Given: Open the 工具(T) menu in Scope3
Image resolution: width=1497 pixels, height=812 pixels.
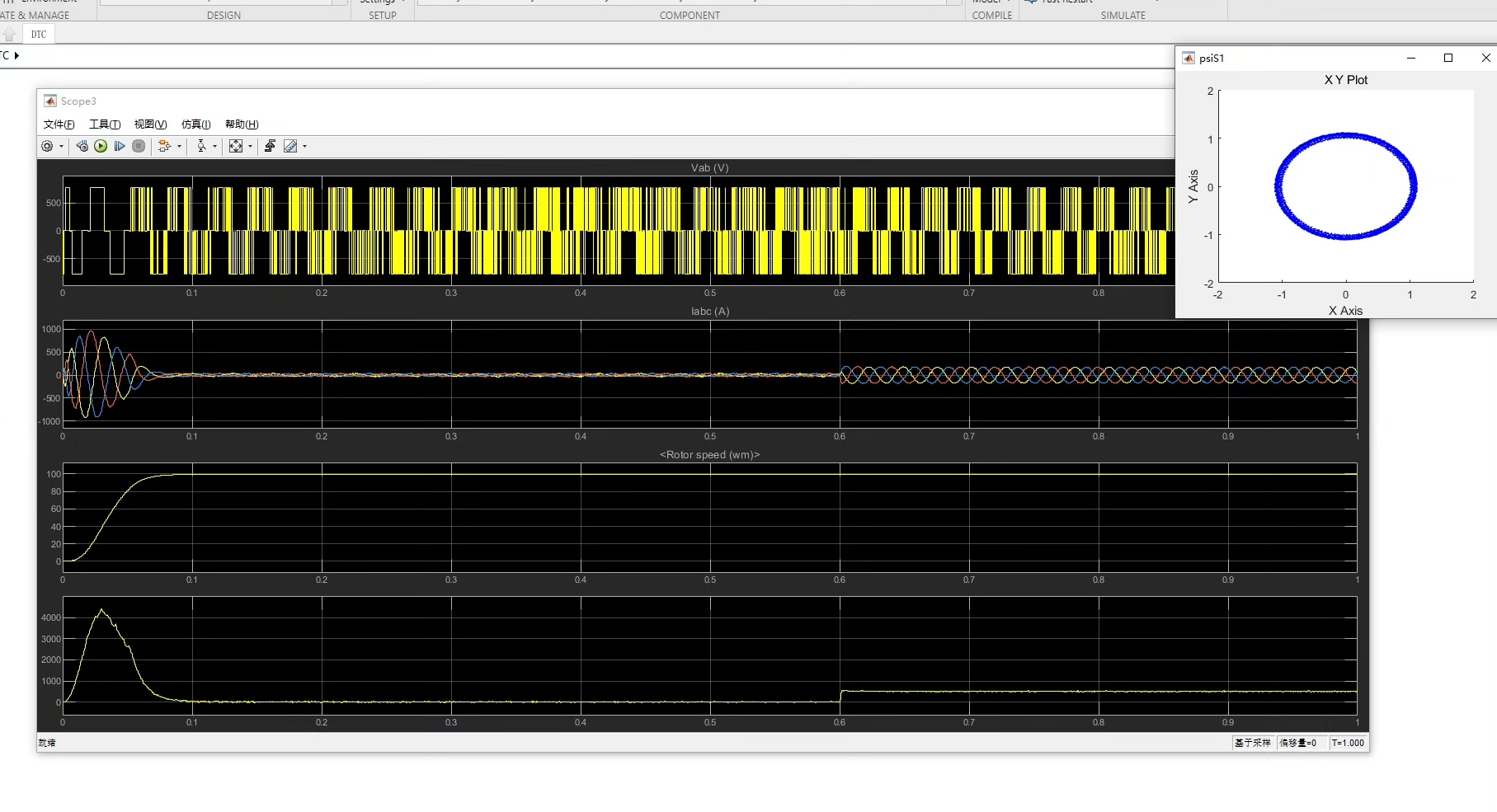Looking at the screenshot, I should pos(105,124).
